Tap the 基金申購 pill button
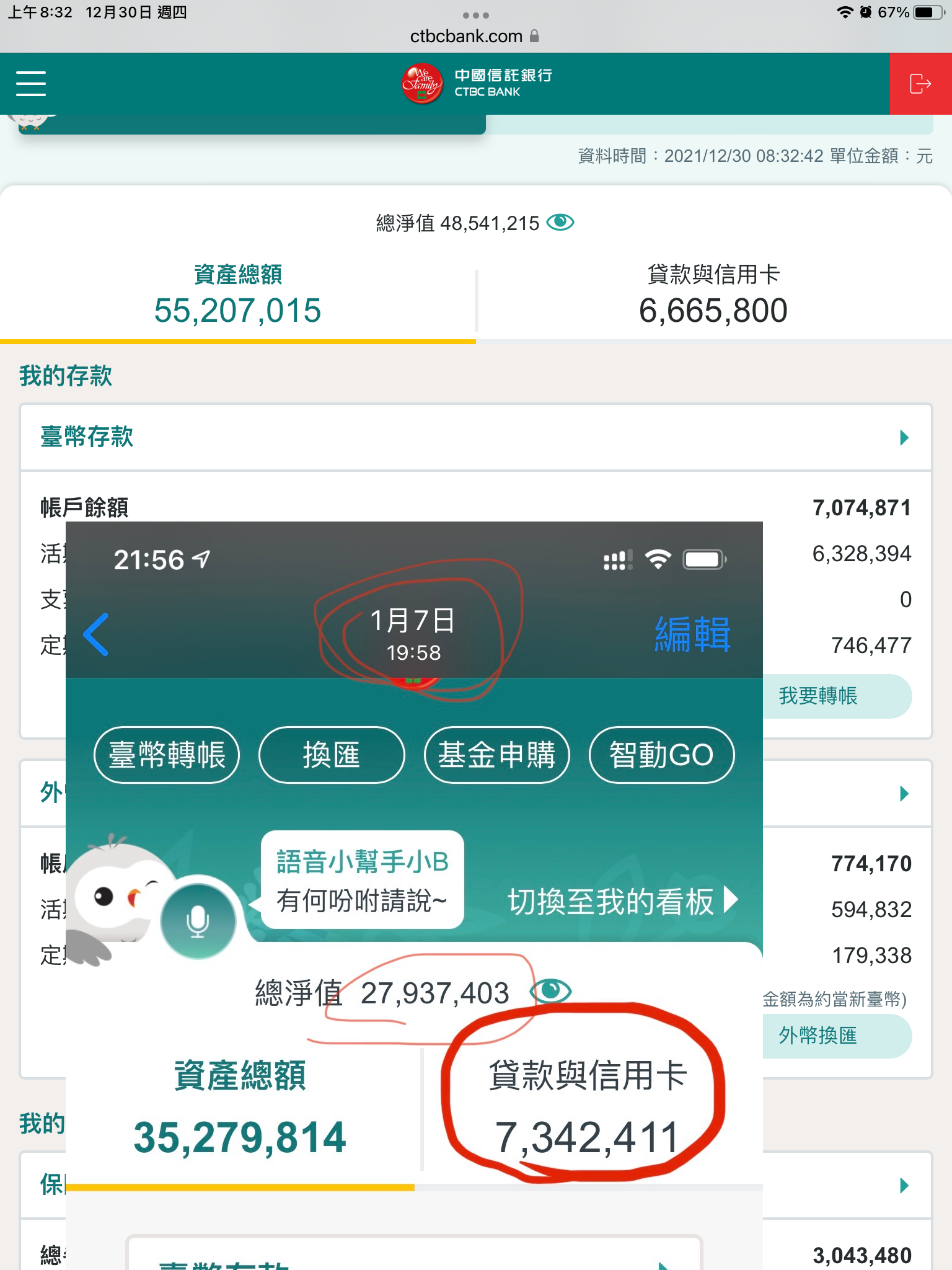952x1270 pixels. (496, 755)
